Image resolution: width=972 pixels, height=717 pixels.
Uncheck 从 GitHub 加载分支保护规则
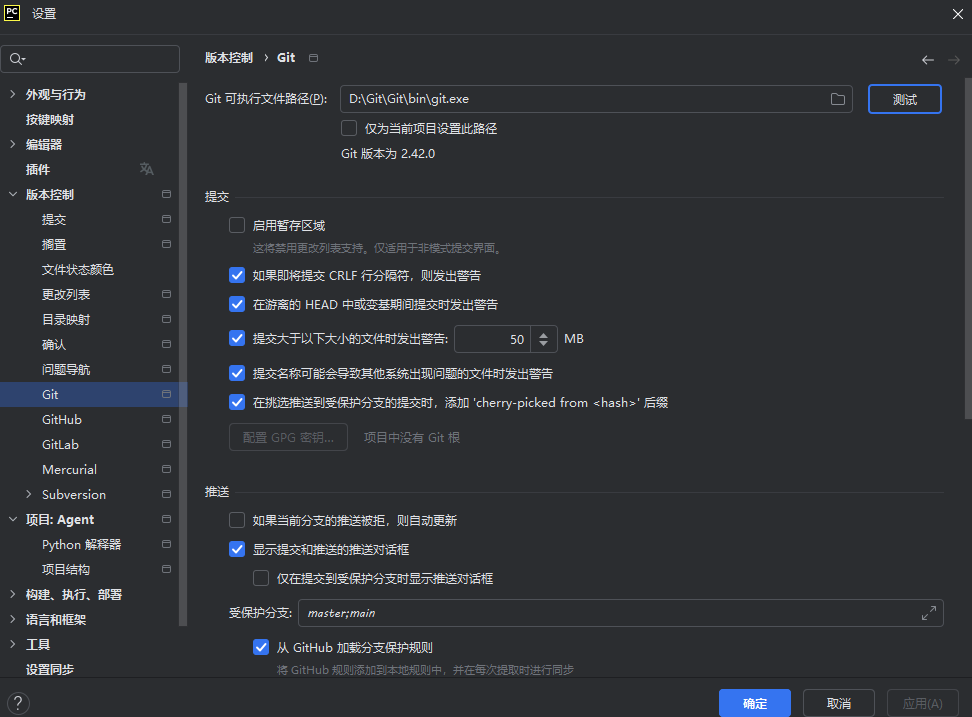[x=261, y=647]
